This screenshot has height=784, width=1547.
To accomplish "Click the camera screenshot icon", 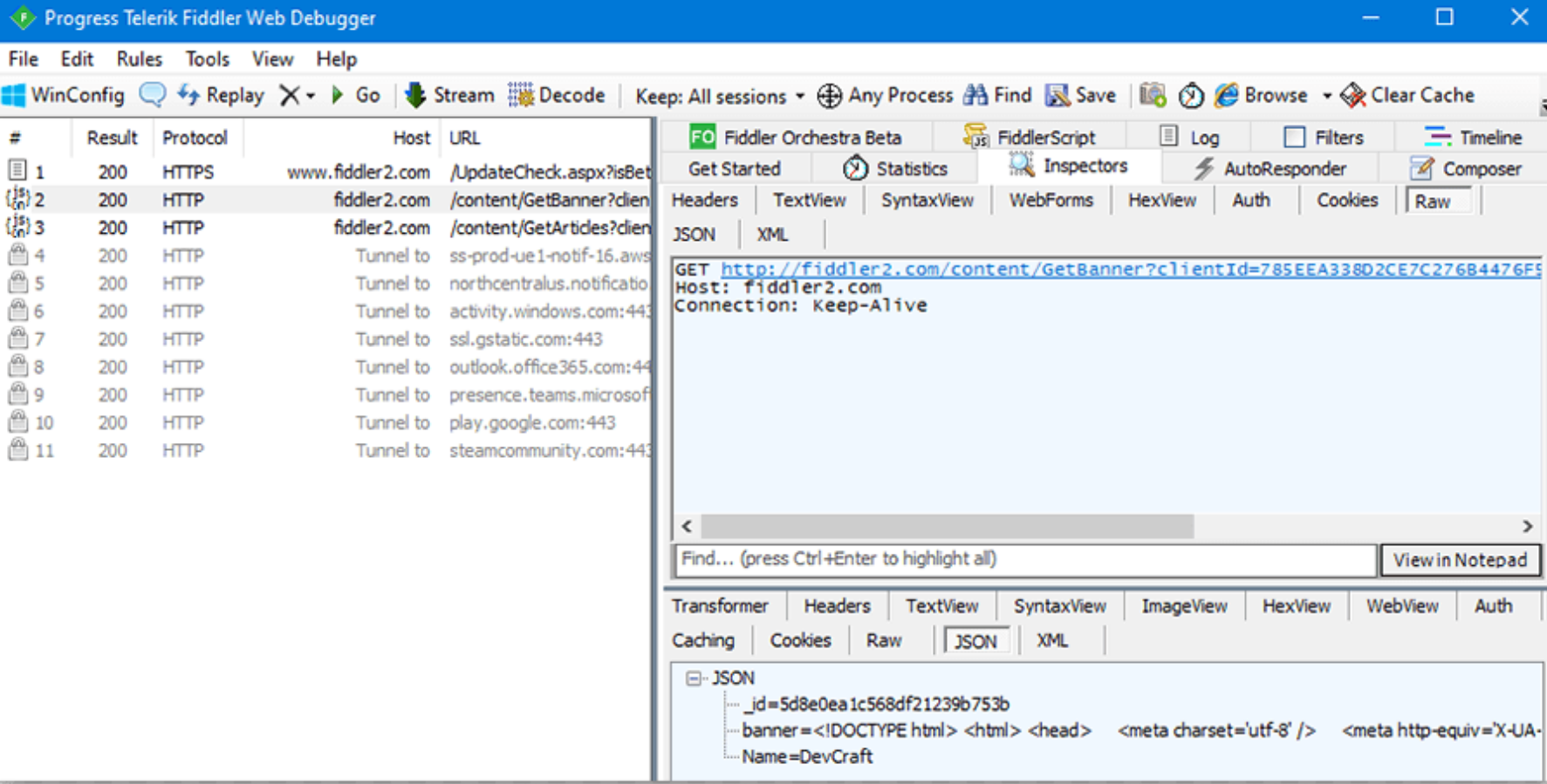I will click(x=1153, y=95).
